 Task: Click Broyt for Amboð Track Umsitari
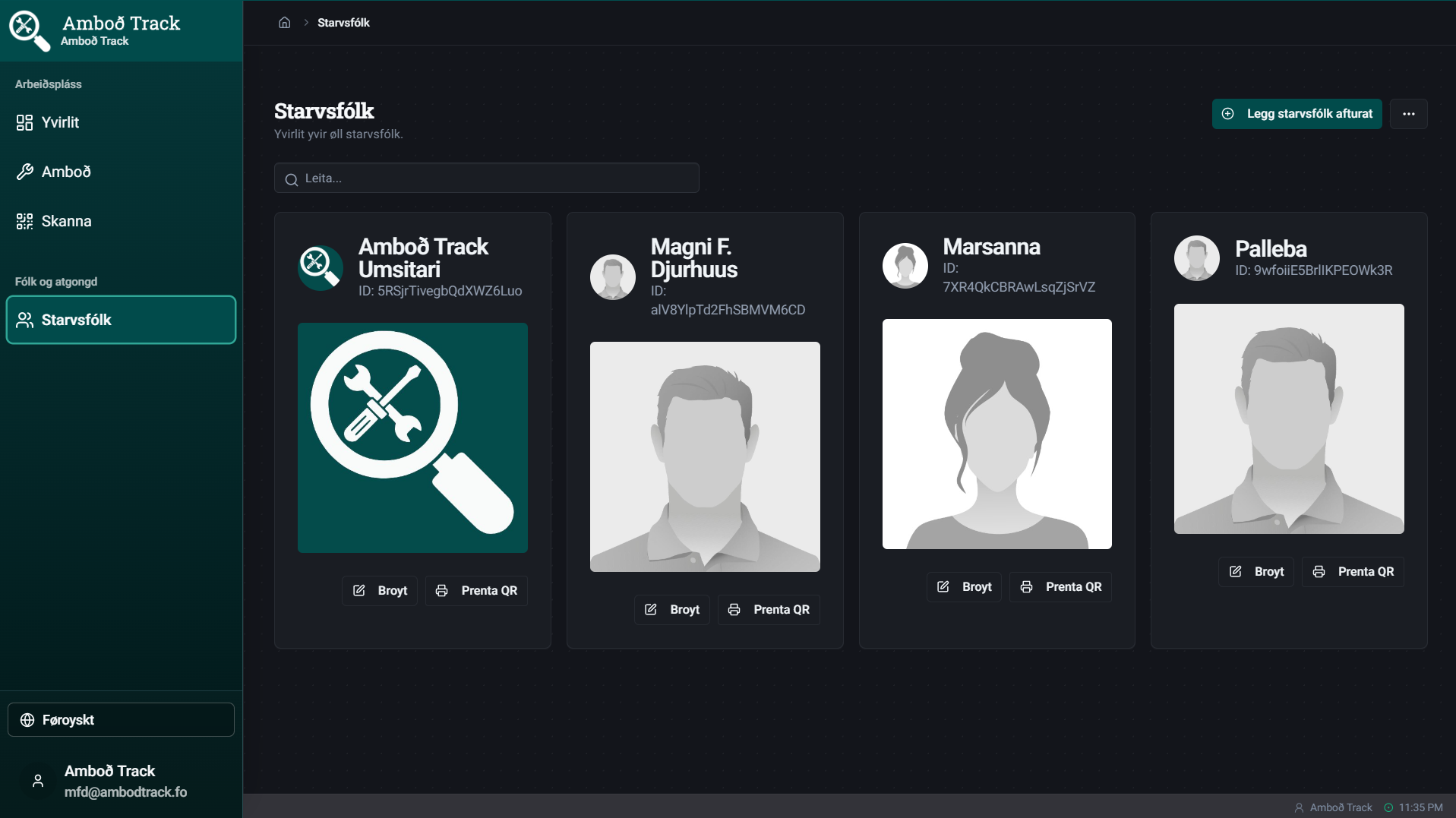[x=380, y=591]
